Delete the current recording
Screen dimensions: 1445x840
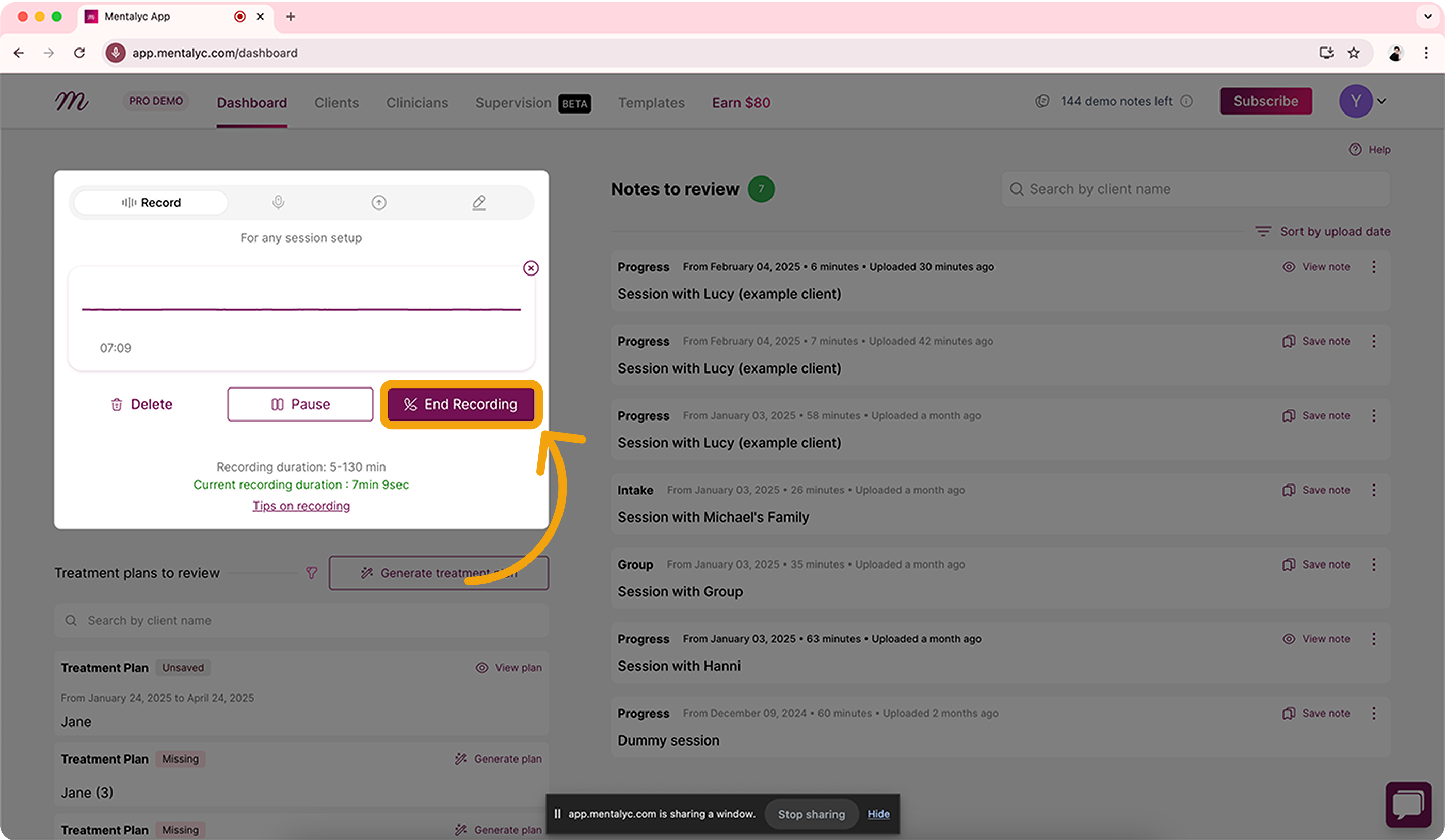[141, 404]
